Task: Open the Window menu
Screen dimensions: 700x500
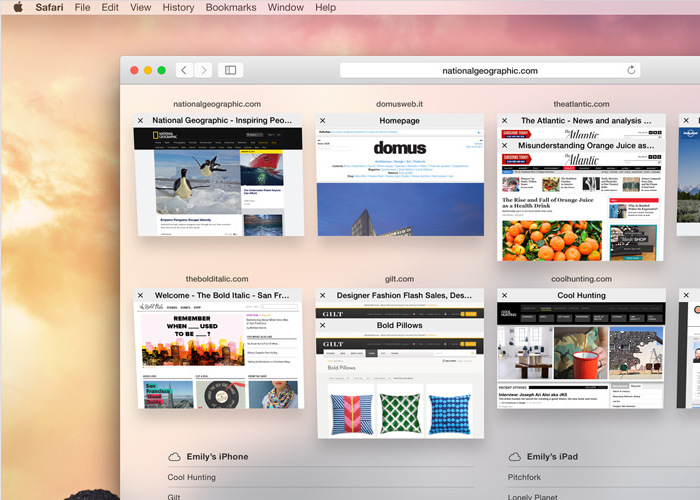Action: (286, 8)
